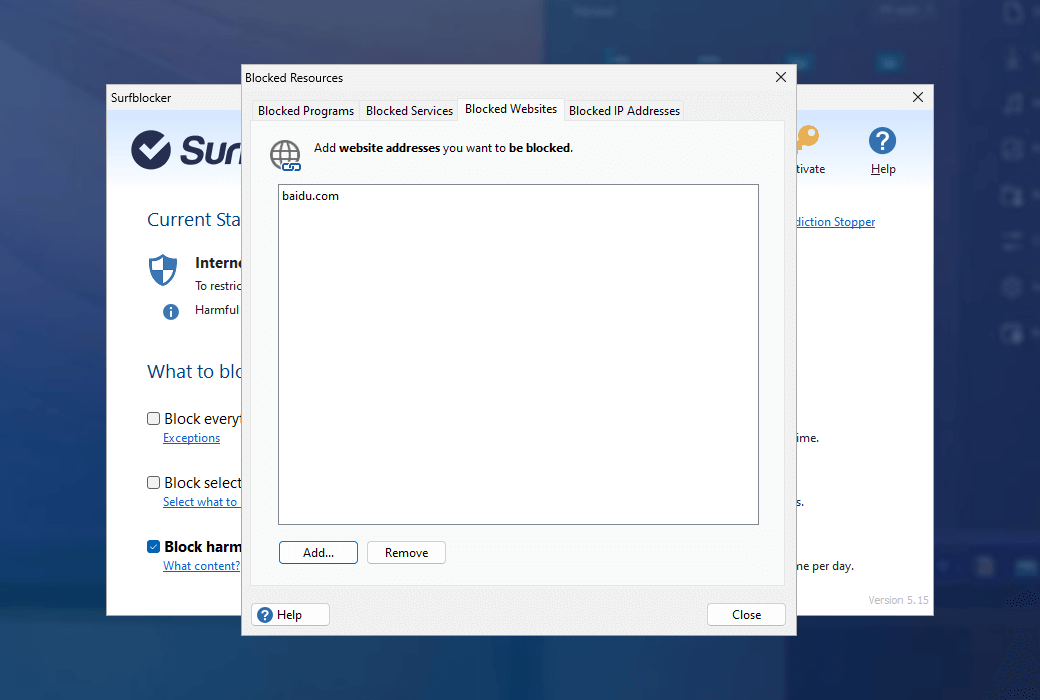Screen dimensions: 1040x700
Task: Click the Help label in Surfblocker toolbar
Action: [883, 169]
